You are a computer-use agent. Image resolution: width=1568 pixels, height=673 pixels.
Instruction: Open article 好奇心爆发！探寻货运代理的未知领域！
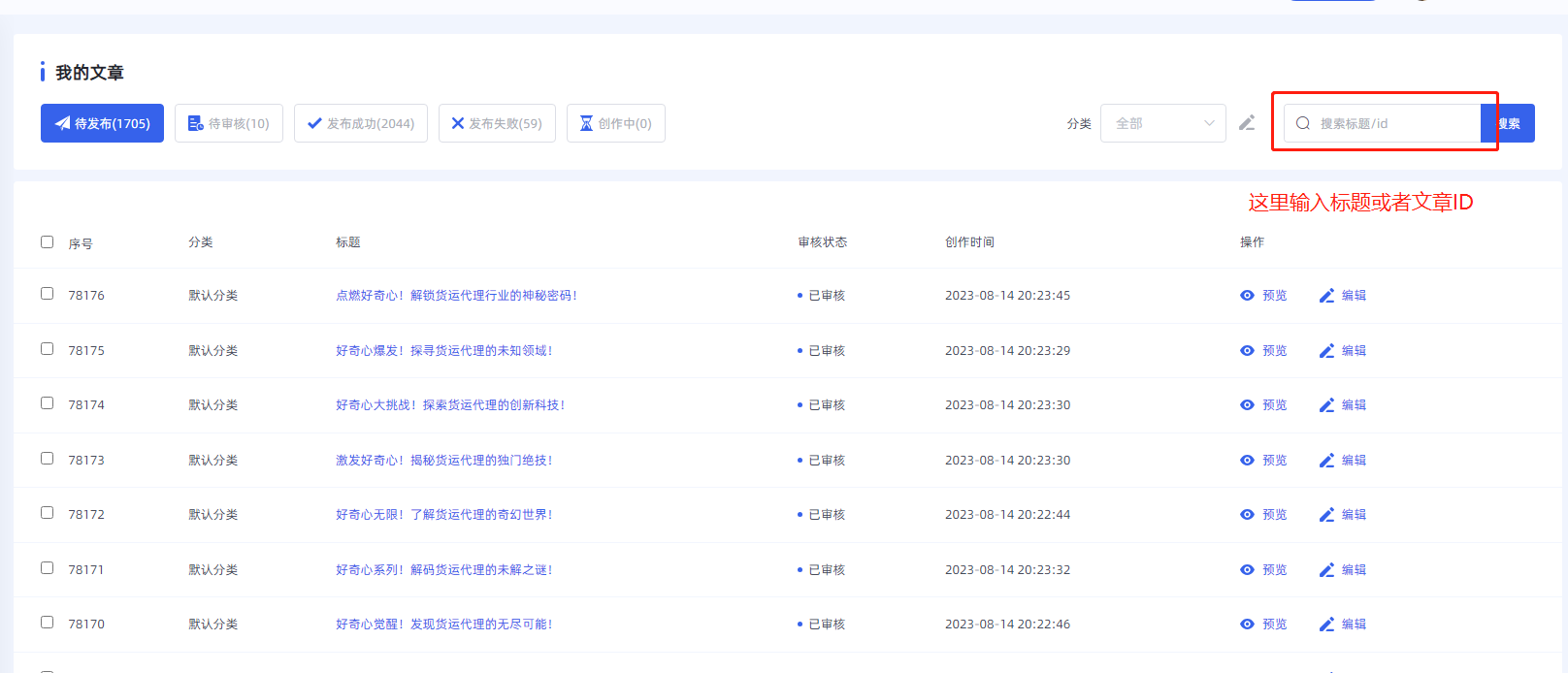tap(444, 351)
